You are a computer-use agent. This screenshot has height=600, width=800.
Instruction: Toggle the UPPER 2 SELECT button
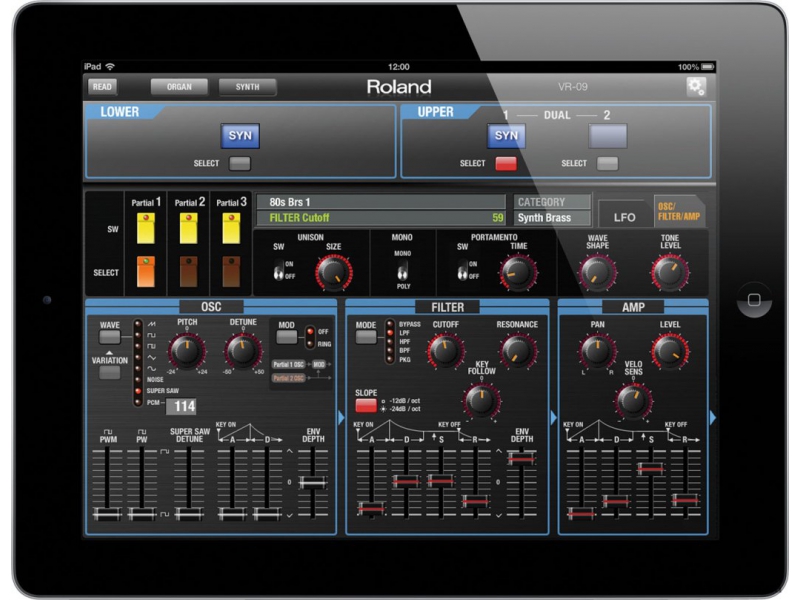(x=607, y=163)
